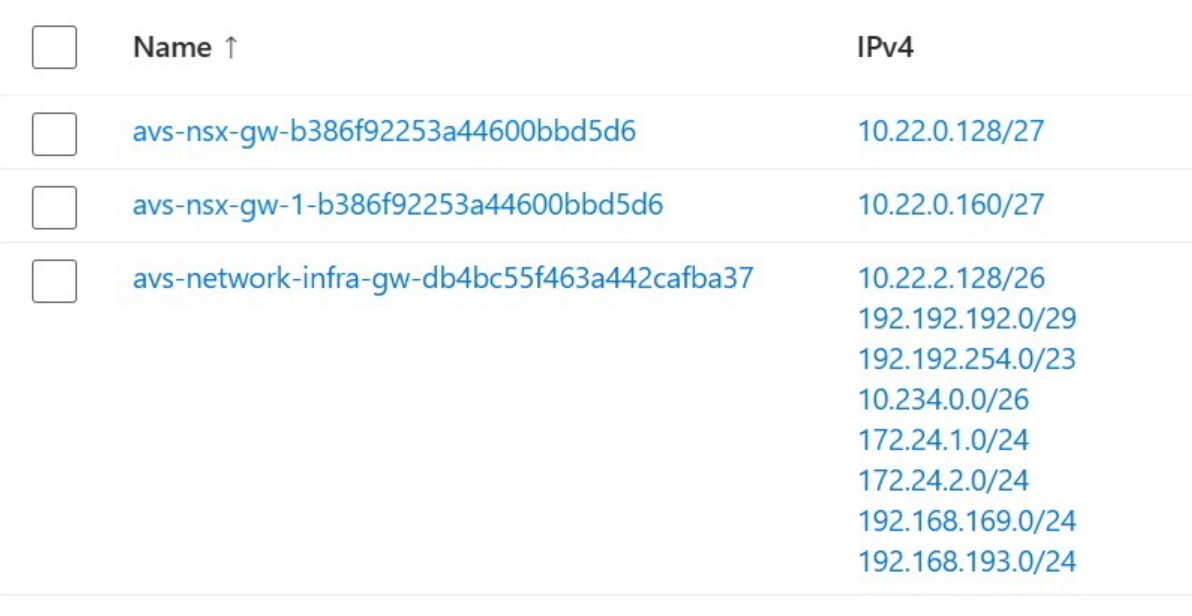Viewport: 1192px width, 616px height.
Task: Click the 10.22.0.128/27 address link
Action: 951,132
